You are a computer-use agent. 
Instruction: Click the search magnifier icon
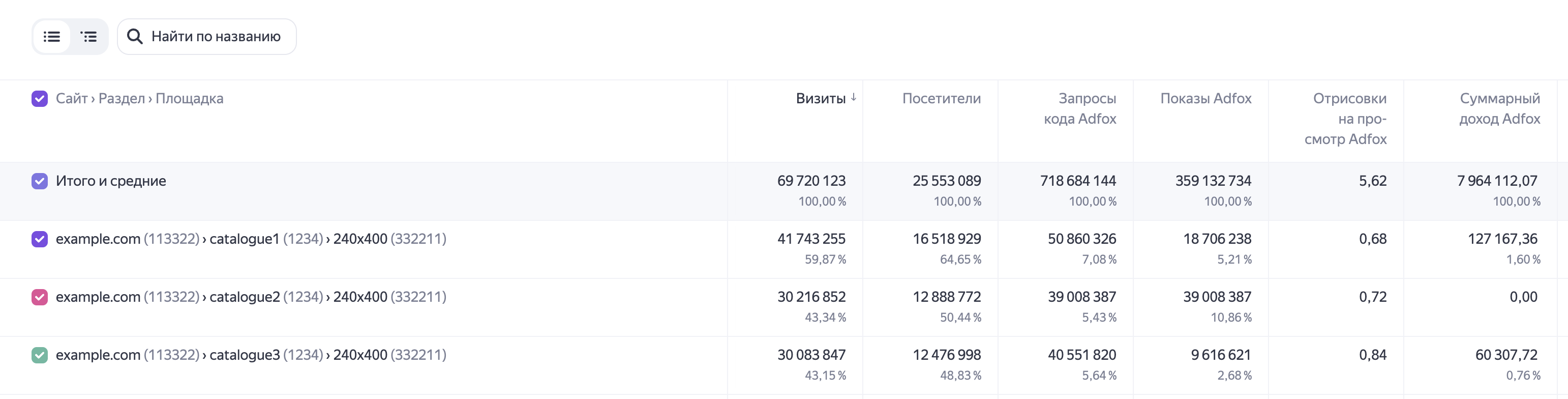pyautogui.click(x=135, y=37)
